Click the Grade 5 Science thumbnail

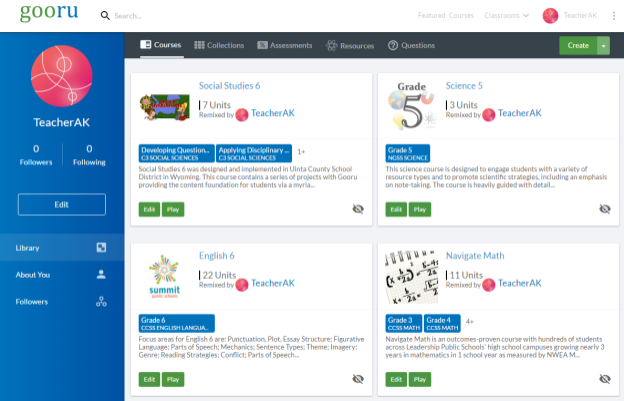tap(411, 106)
